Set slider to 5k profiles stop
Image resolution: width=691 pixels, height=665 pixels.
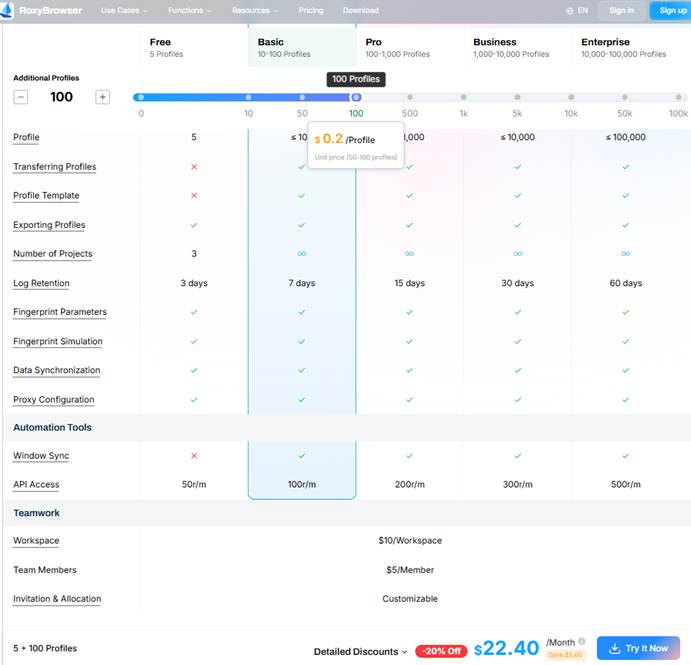(x=517, y=97)
